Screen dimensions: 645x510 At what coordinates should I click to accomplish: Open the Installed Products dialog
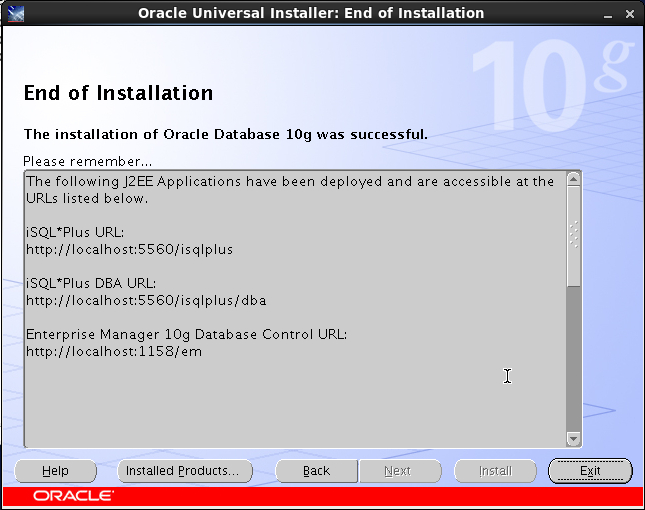point(185,471)
